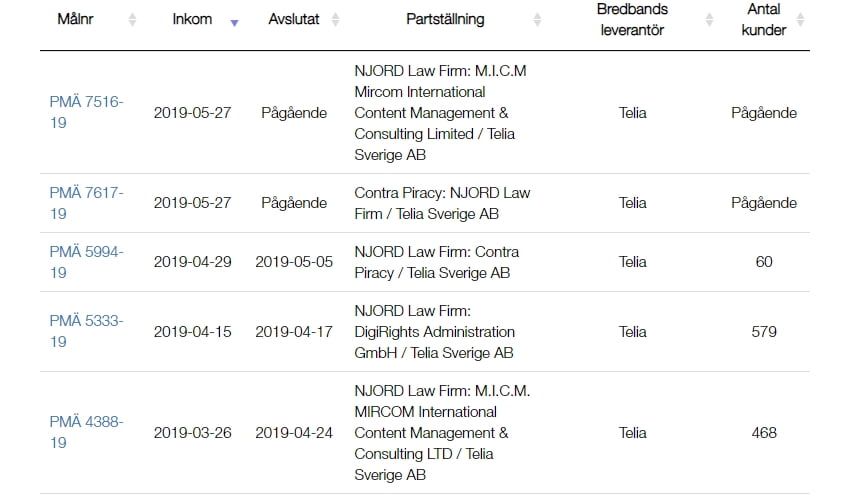Click the Partställning sort arrows
This screenshot has width=850, height=498.
point(537,20)
